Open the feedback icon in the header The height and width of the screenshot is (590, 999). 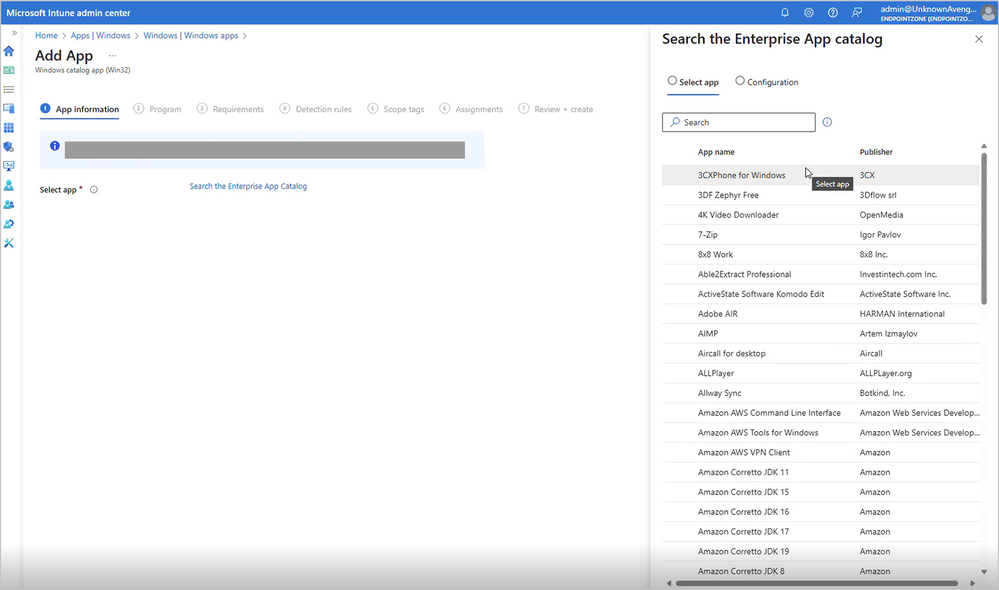pyautogui.click(x=857, y=13)
